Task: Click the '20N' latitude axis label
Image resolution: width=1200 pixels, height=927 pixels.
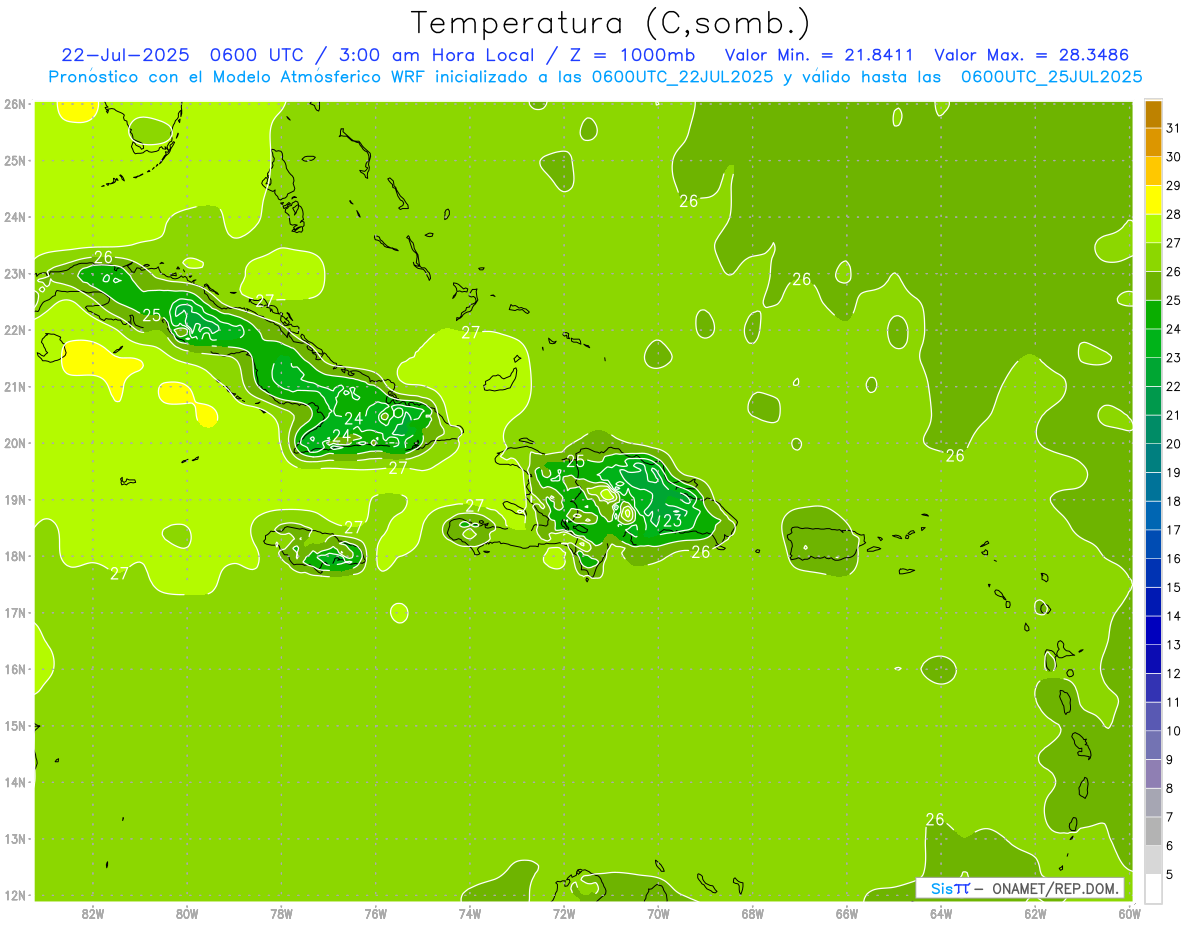Action: pyautogui.click(x=15, y=442)
